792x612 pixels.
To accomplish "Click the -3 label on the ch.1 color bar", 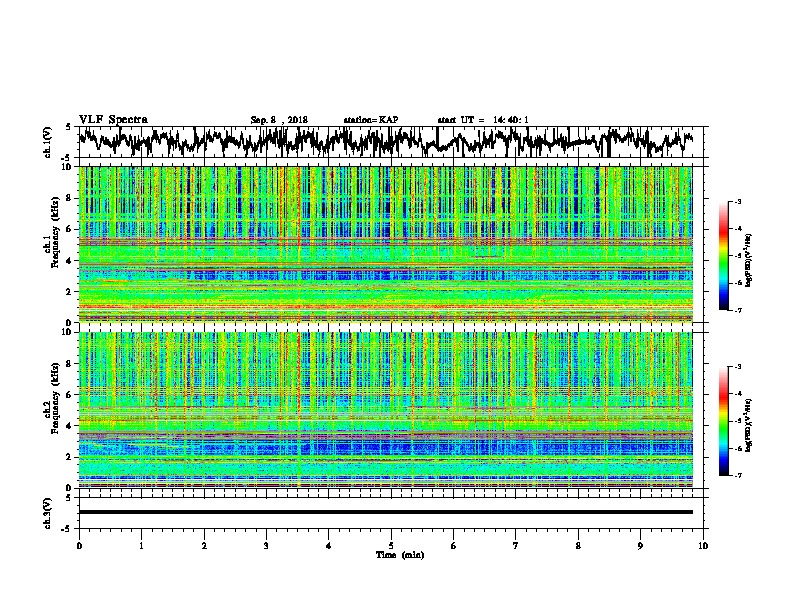I will click(x=737, y=201).
